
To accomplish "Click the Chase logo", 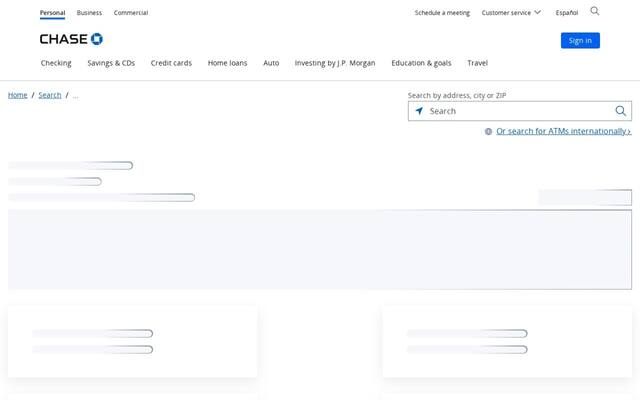I will (x=71, y=39).
